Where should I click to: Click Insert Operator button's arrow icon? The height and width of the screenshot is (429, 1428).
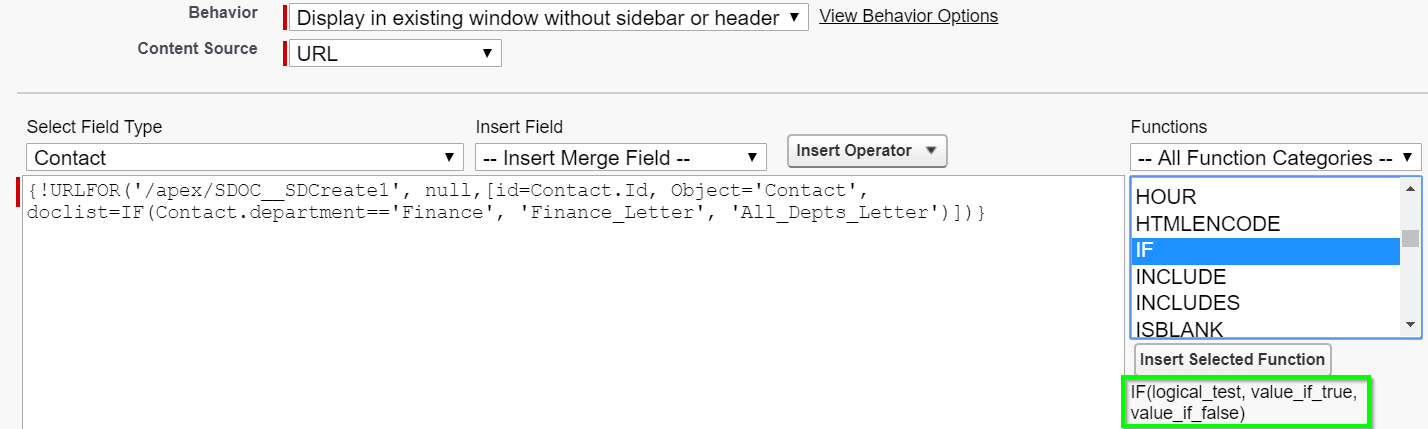(930, 151)
